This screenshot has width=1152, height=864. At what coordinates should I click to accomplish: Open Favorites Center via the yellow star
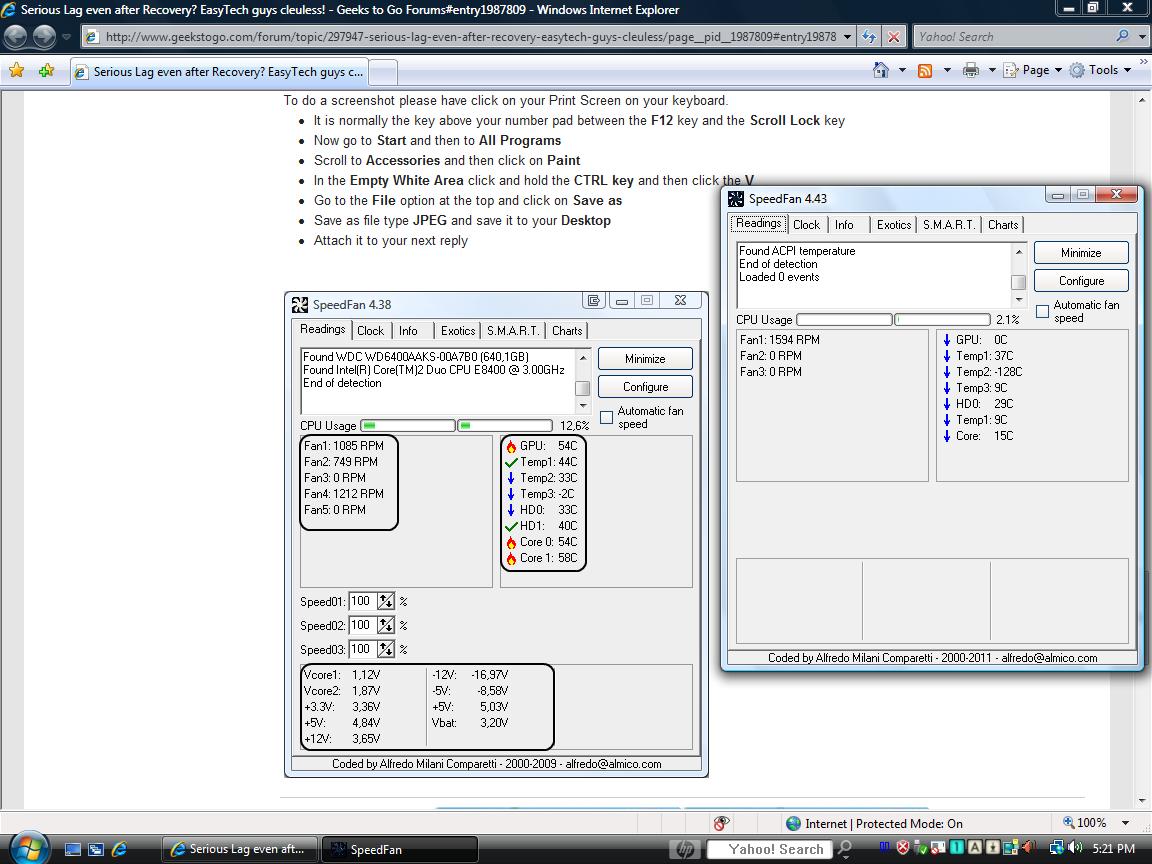point(16,71)
